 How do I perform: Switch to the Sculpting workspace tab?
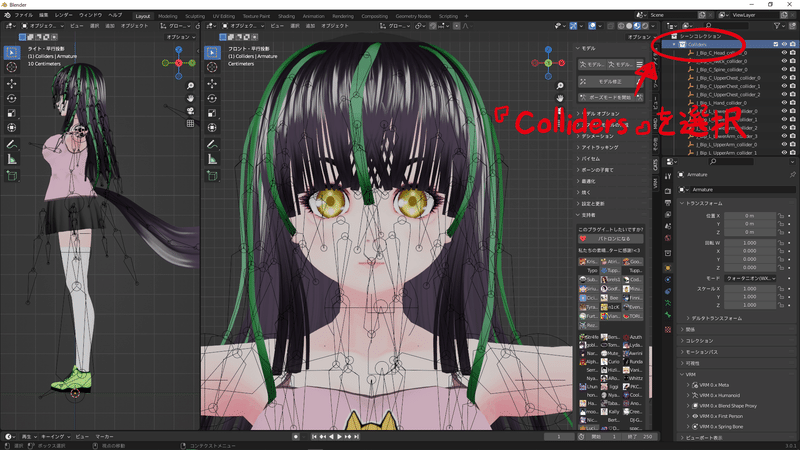click(194, 16)
